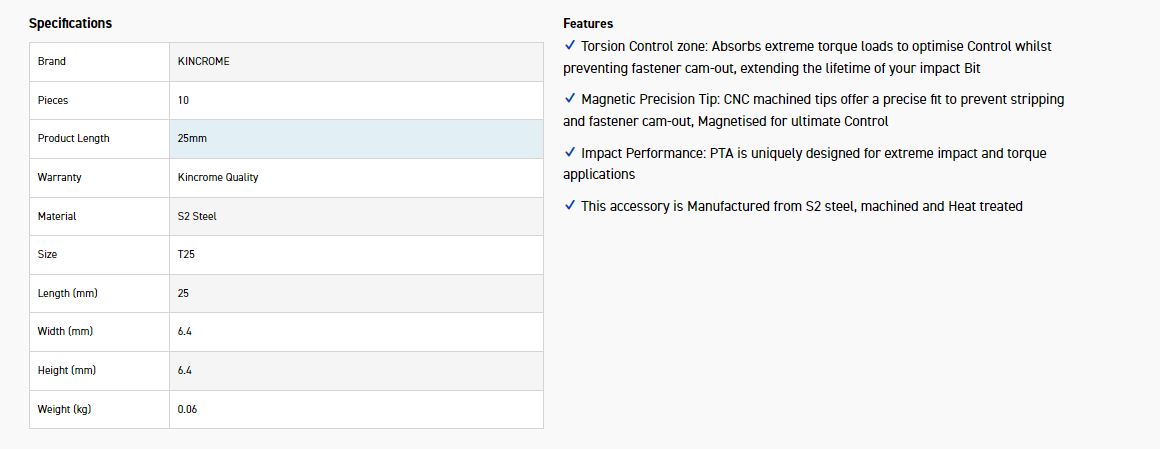Select the Kincrome Quality warranty value

point(218,178)
